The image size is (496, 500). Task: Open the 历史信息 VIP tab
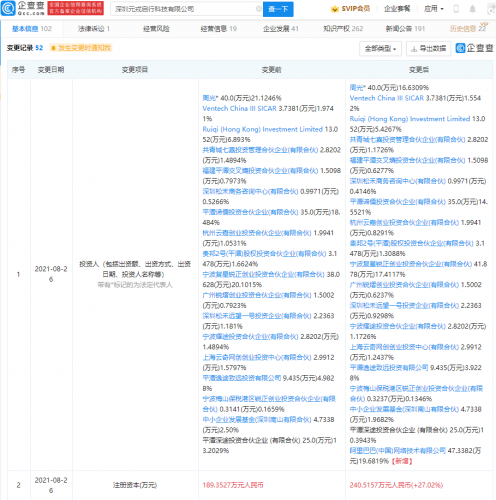click(469, 29)
